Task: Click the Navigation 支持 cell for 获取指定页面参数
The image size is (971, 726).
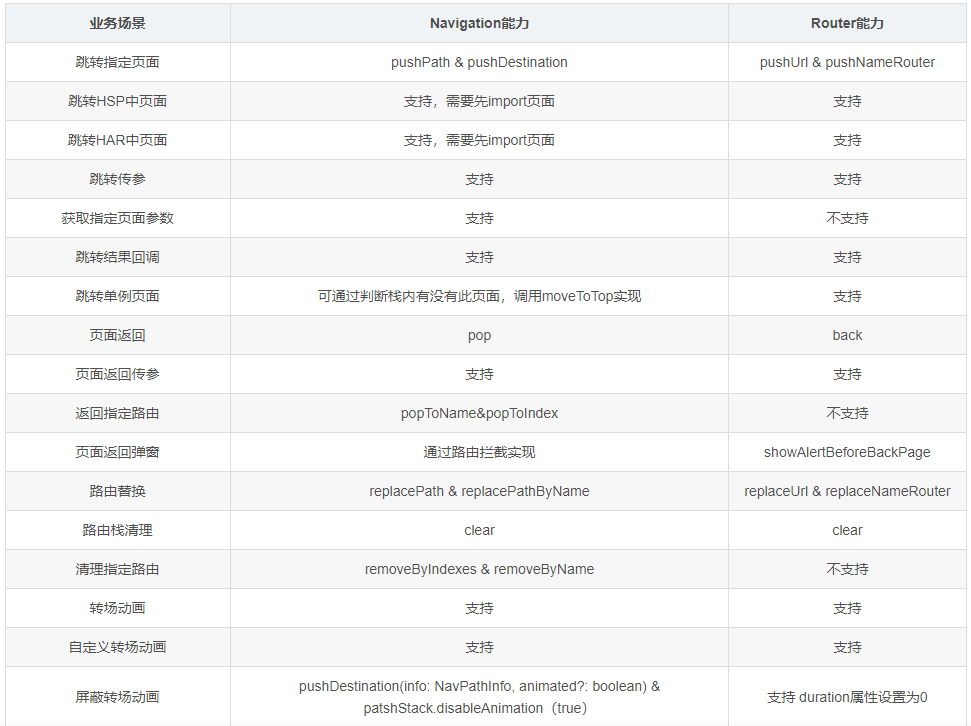Action: 479,218
